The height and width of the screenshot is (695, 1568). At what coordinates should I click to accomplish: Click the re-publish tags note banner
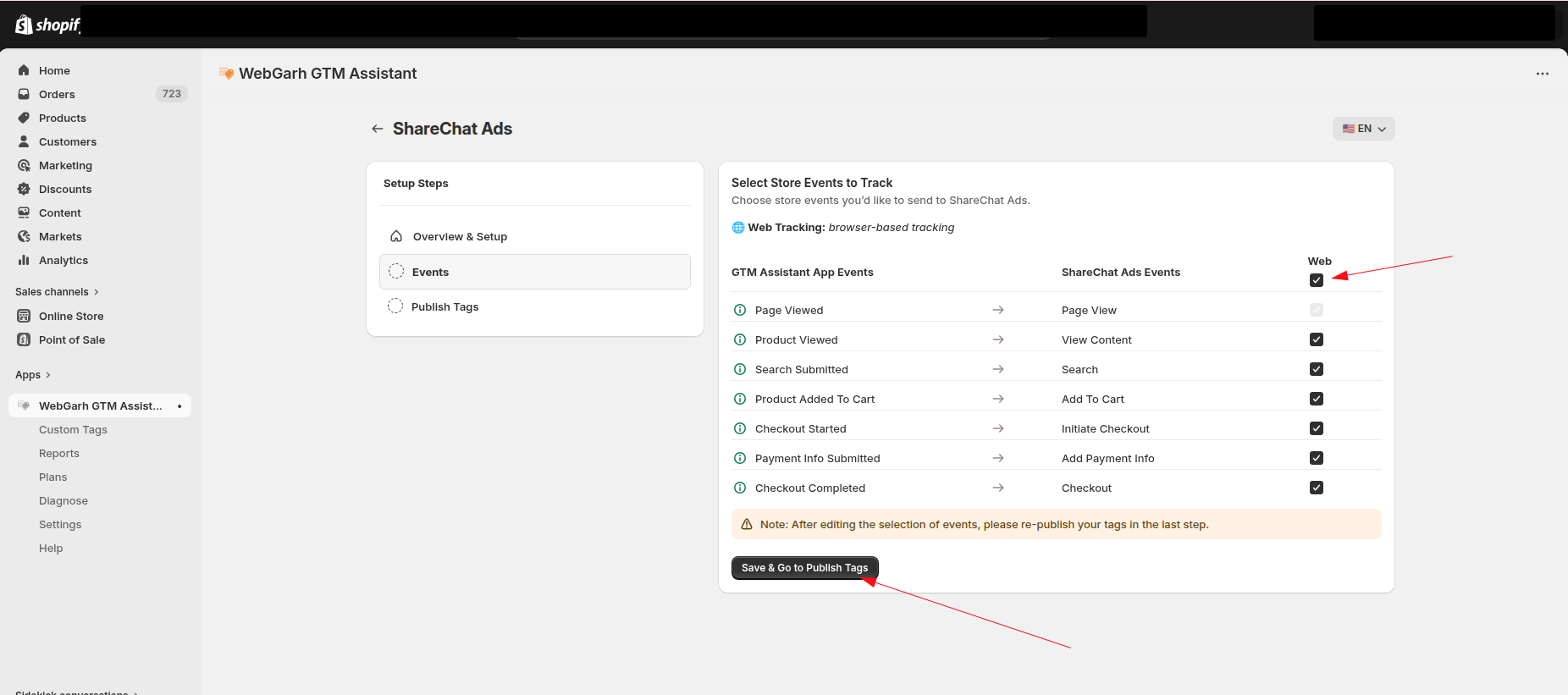click(1057, 524)
